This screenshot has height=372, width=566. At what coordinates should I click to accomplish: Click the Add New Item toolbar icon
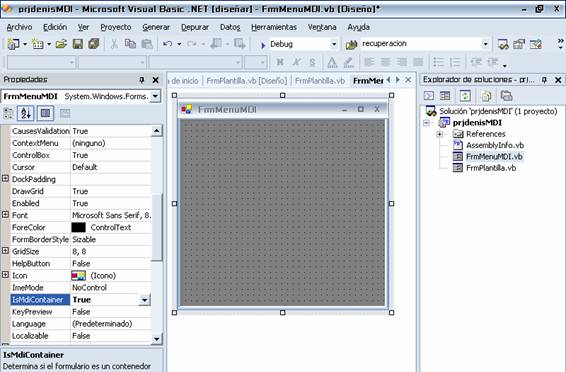[x=38, y=44]
